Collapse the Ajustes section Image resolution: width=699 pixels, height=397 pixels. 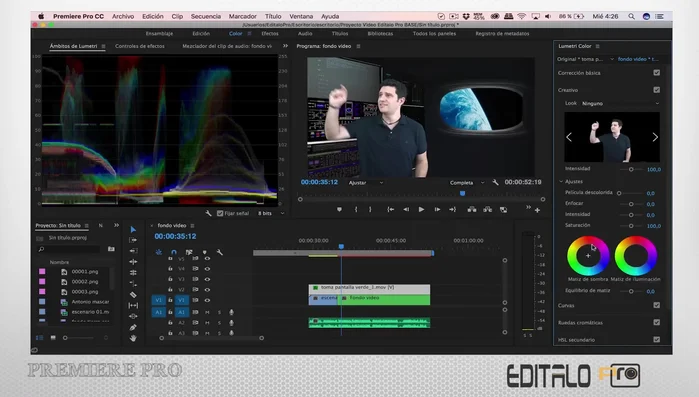click(x=561, y=182)
